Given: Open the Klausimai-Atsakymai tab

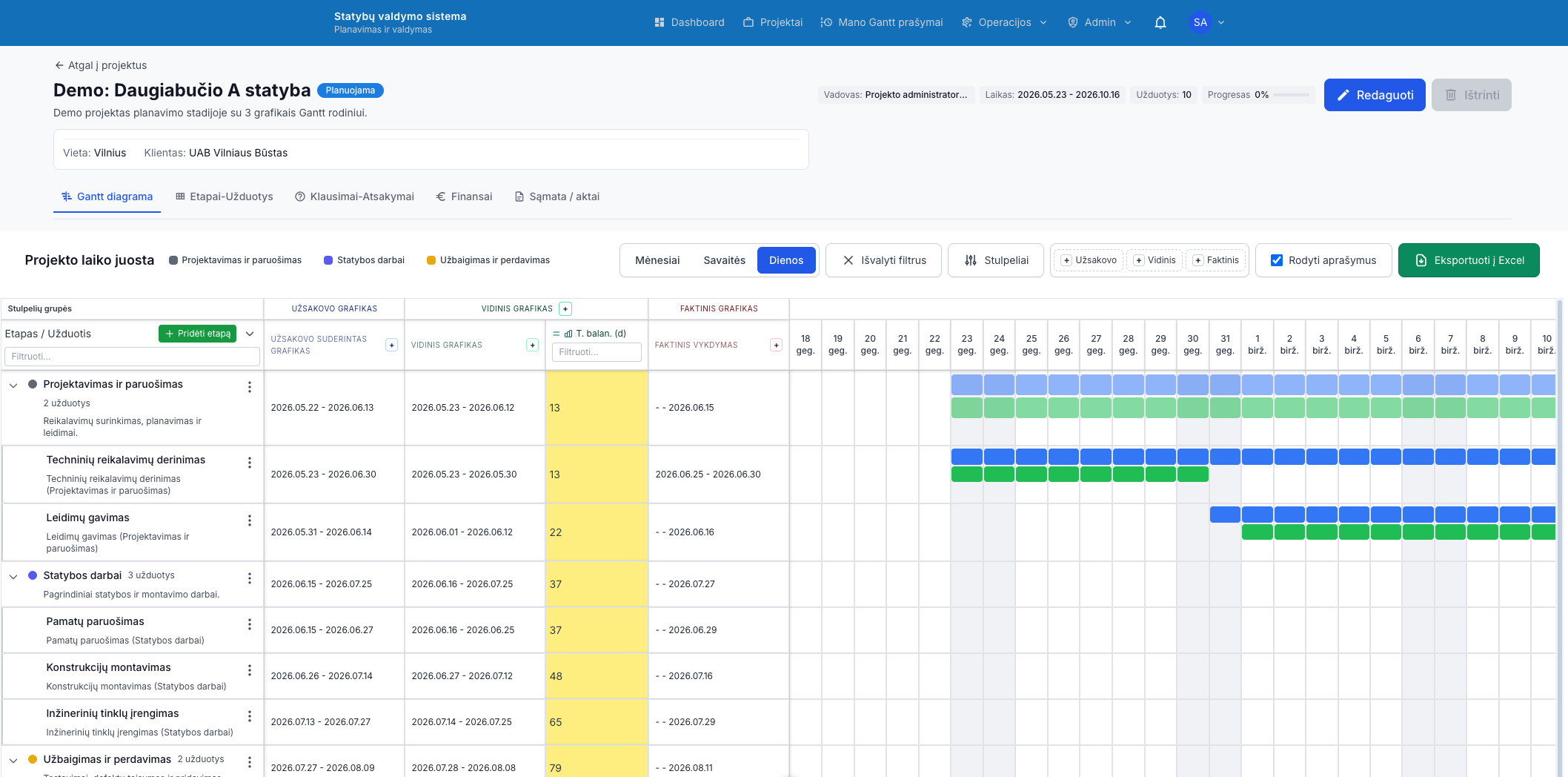Looking at the screenshot, I should pos(354,196).
